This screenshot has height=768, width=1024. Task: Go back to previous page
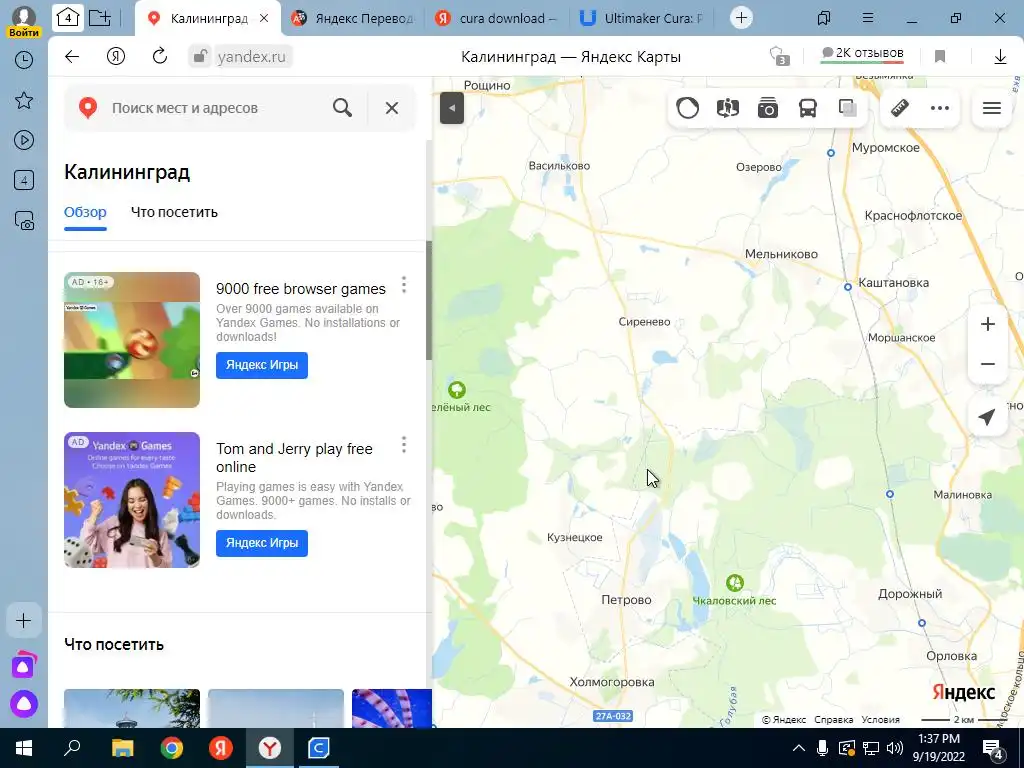pyautogui.click(x=72, y=57)
